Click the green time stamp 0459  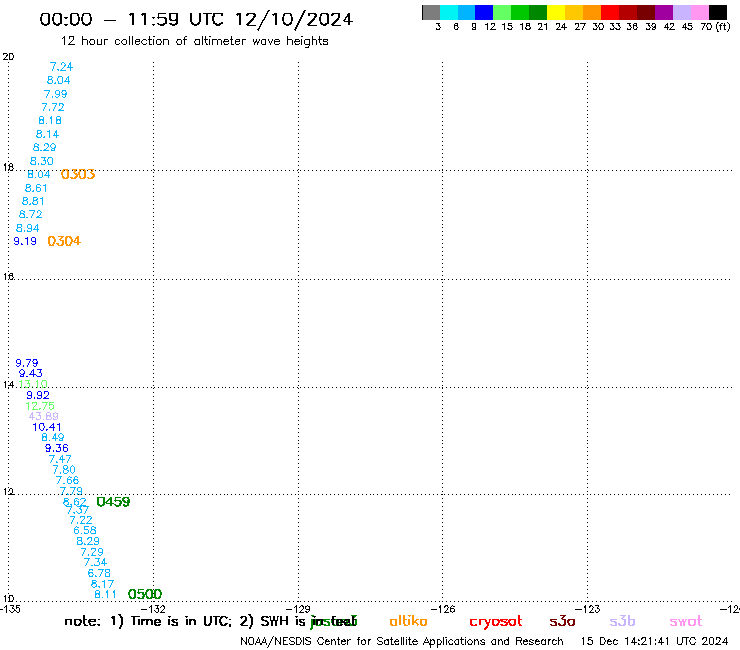point(113,502)
